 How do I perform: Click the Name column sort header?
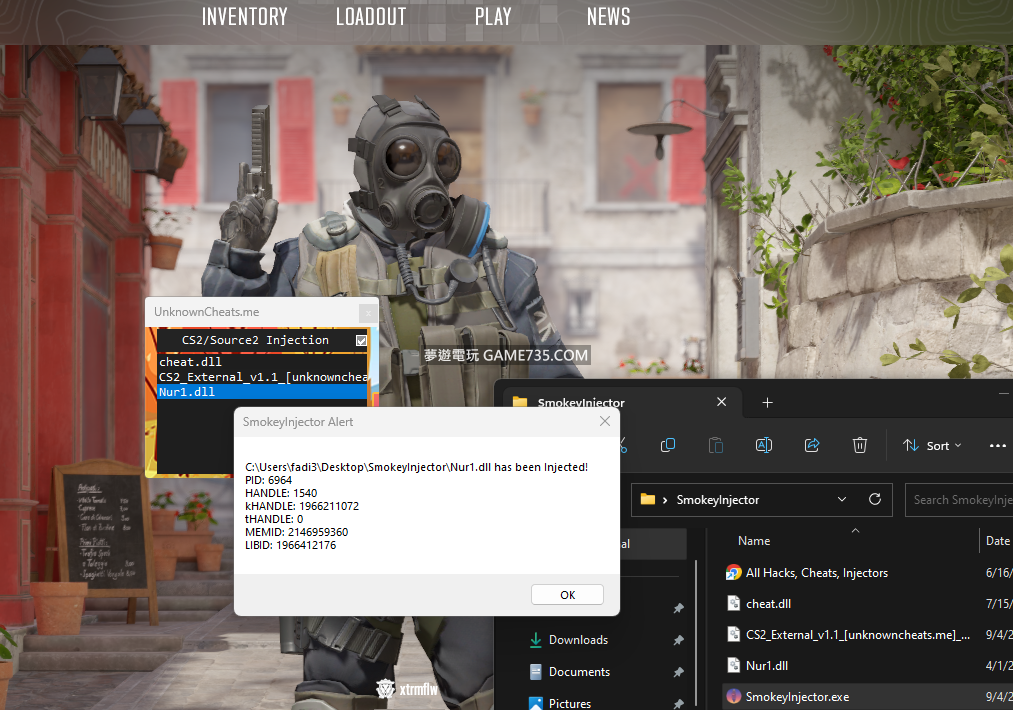(754, 541)
